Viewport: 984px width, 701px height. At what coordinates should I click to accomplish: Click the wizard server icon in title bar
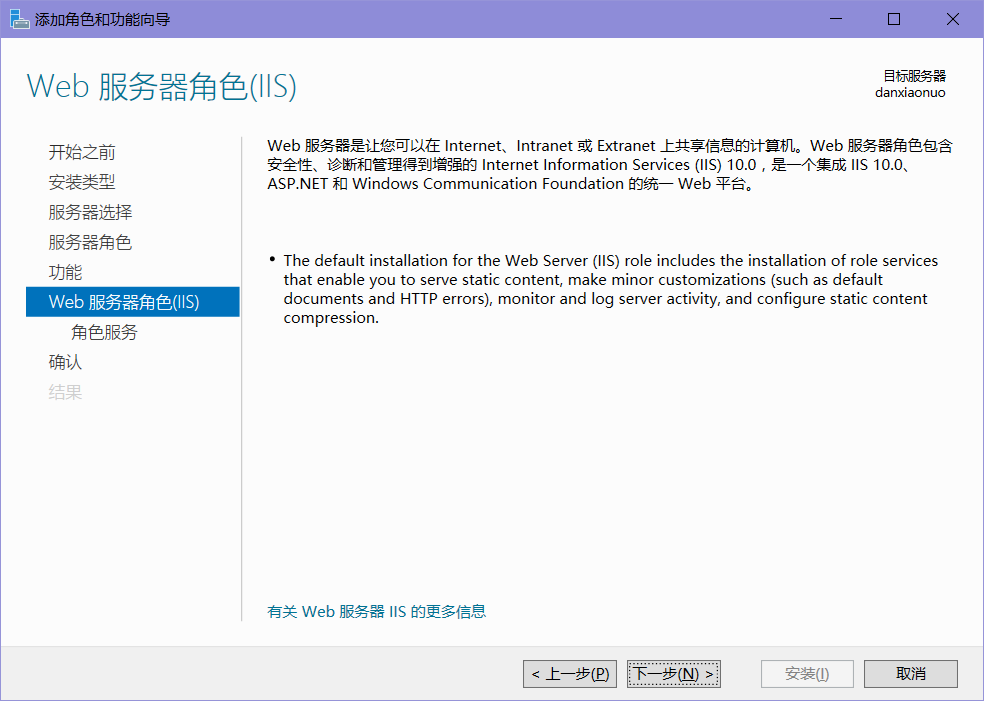(19, 19)
